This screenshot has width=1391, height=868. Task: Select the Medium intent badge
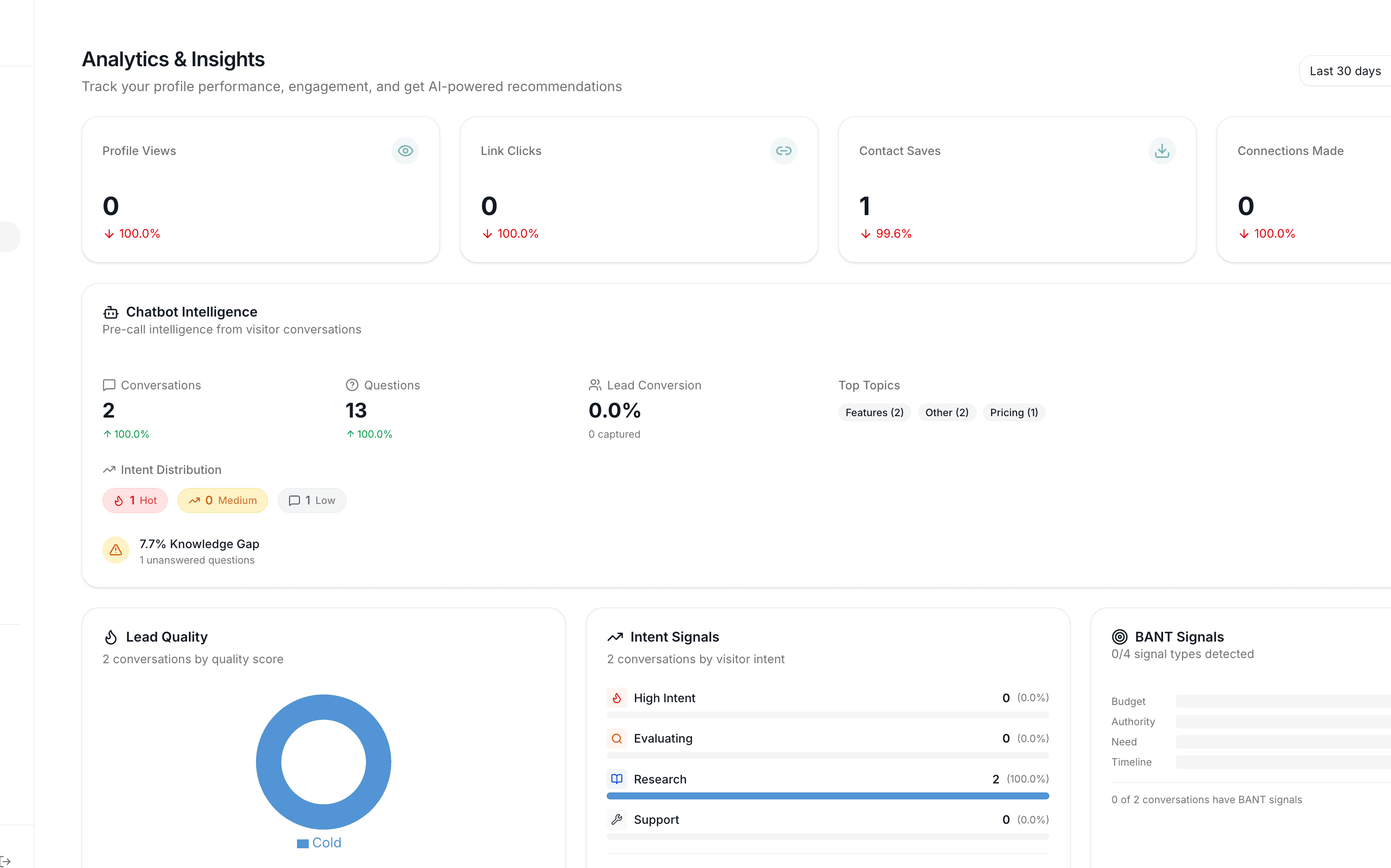222,501
